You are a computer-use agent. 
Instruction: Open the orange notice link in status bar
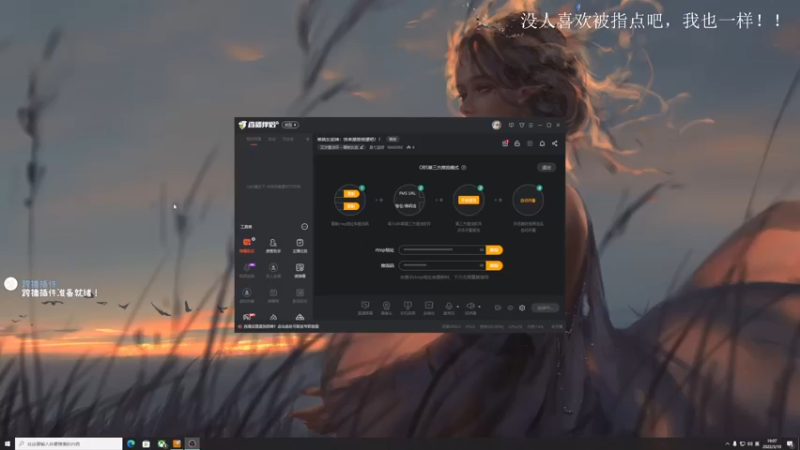click(281, 327)
